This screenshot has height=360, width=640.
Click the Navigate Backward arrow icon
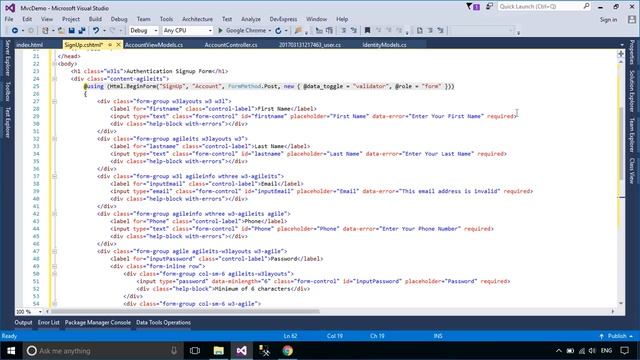(x=15, y=31)
